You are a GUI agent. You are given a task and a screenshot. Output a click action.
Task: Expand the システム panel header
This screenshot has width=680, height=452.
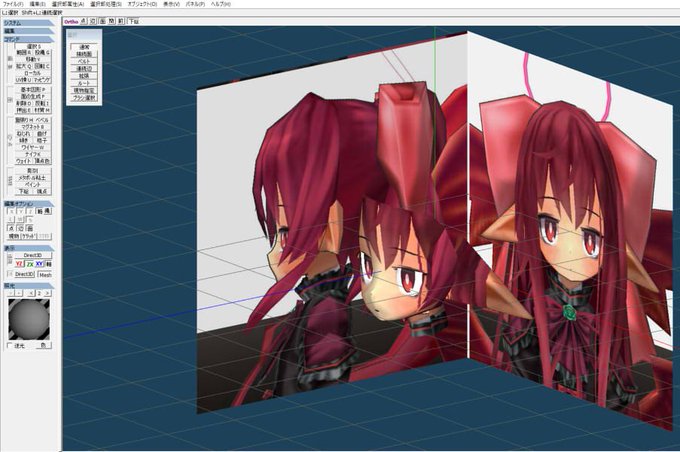tap(29, 23)
